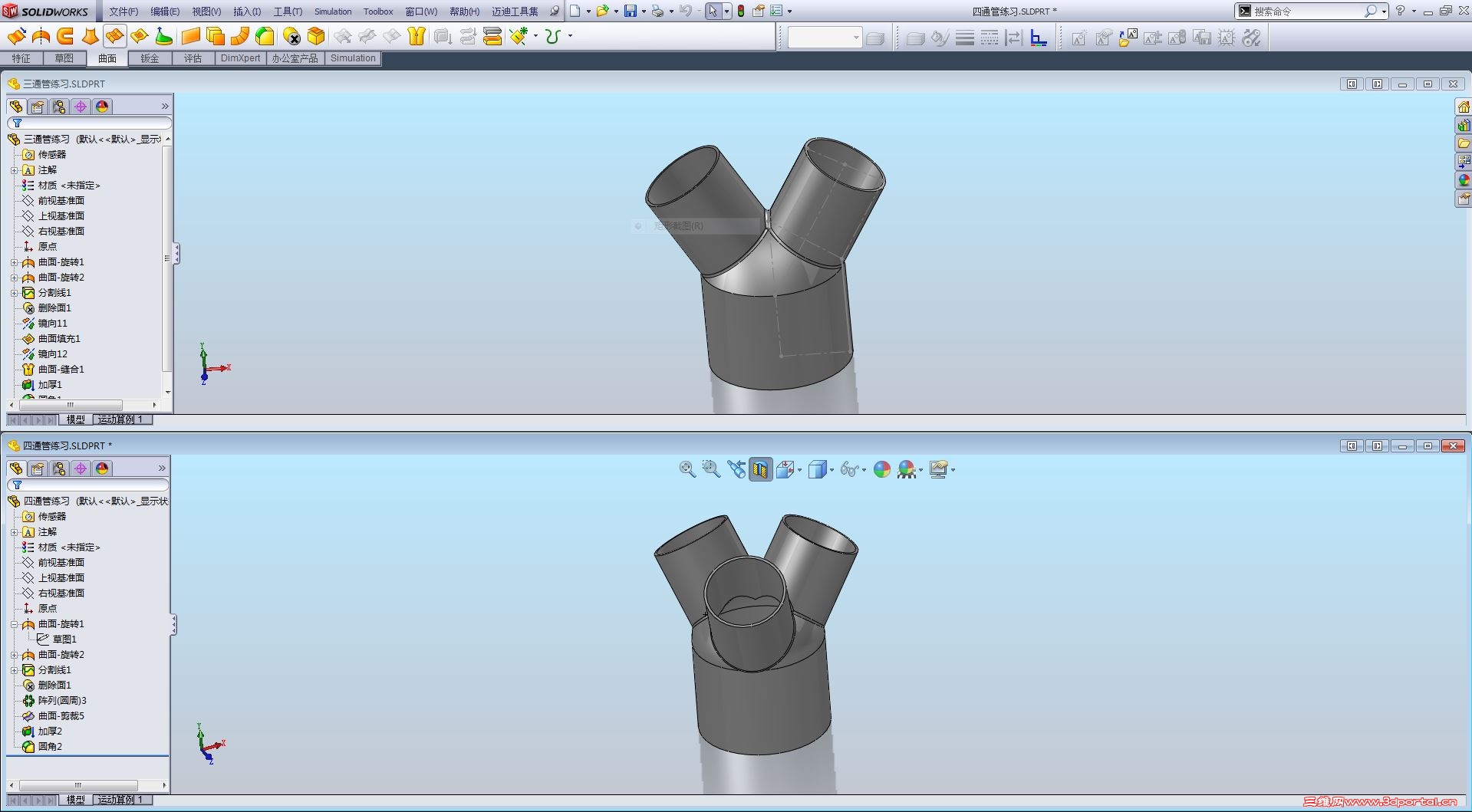Viewport: 1472px width, 812px height.
Task: Open DisplayManager tab in 三通管练习 panel
Action: pos(102,107)
